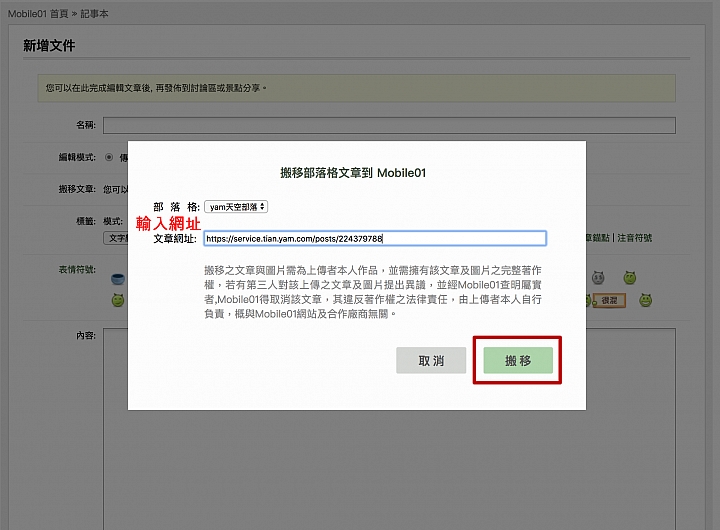Open the 部落格 yam天空部落 dropdown

click(x=236, y=207)
